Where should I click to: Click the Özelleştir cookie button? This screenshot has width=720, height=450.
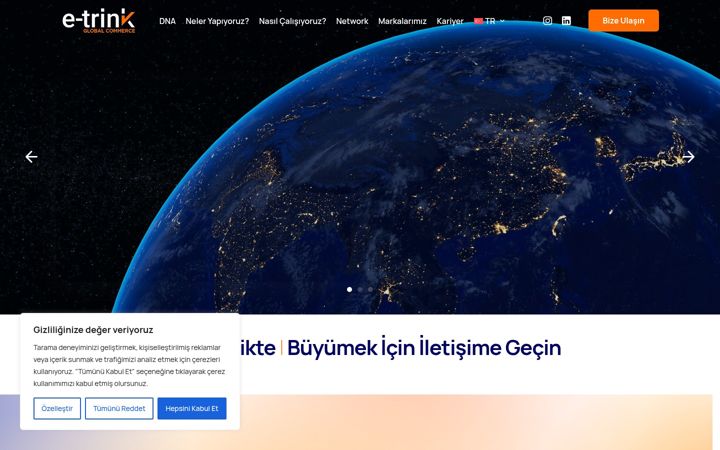(x=57, y=408)
